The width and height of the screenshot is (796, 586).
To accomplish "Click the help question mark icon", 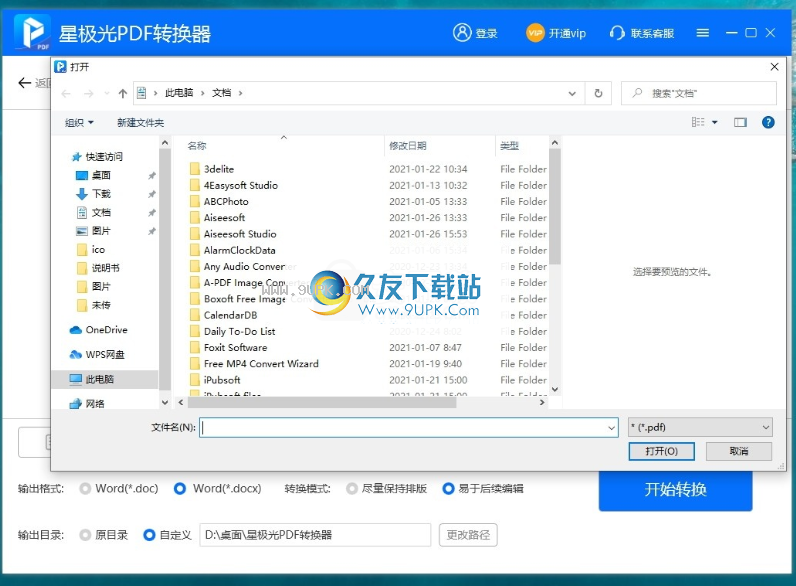I will [x=768, y=122].
